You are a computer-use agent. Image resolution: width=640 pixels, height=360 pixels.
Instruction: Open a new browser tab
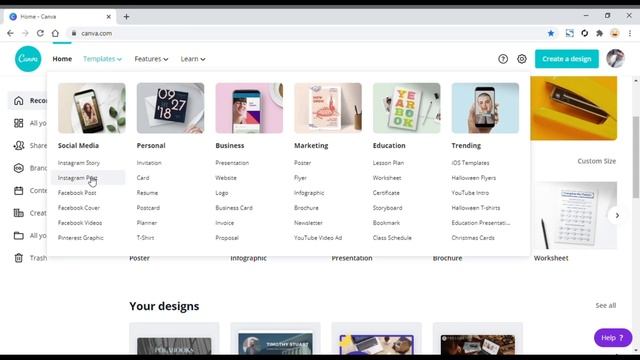(127, 17)
